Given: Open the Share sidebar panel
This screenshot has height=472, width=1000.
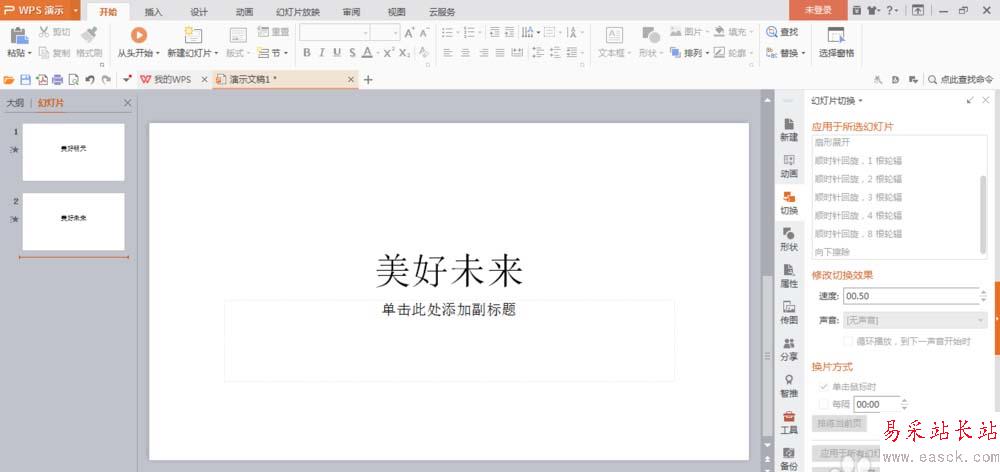Looking at the screenshot, I should click(789, 349).
